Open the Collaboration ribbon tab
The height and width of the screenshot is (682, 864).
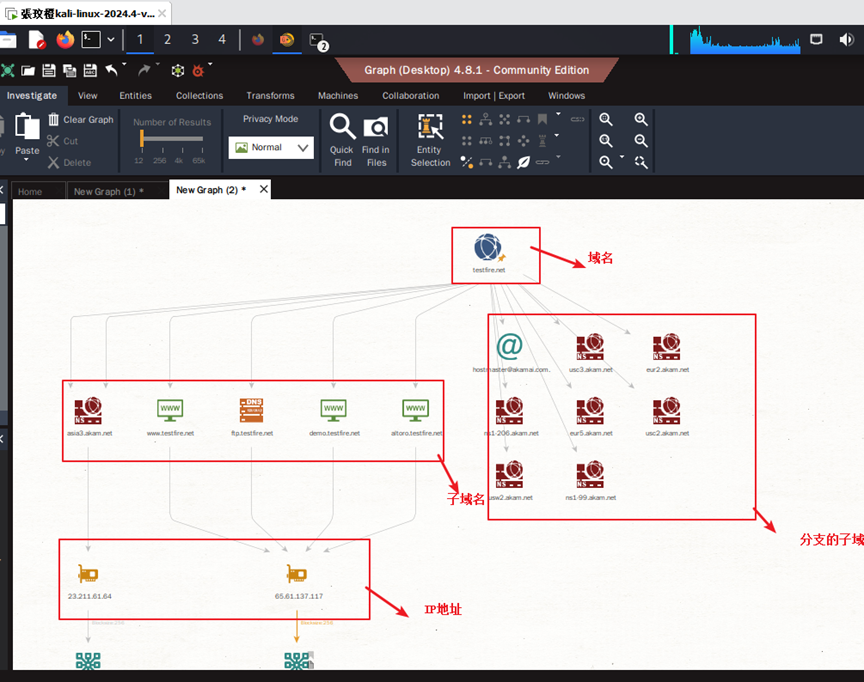(411, 95)
